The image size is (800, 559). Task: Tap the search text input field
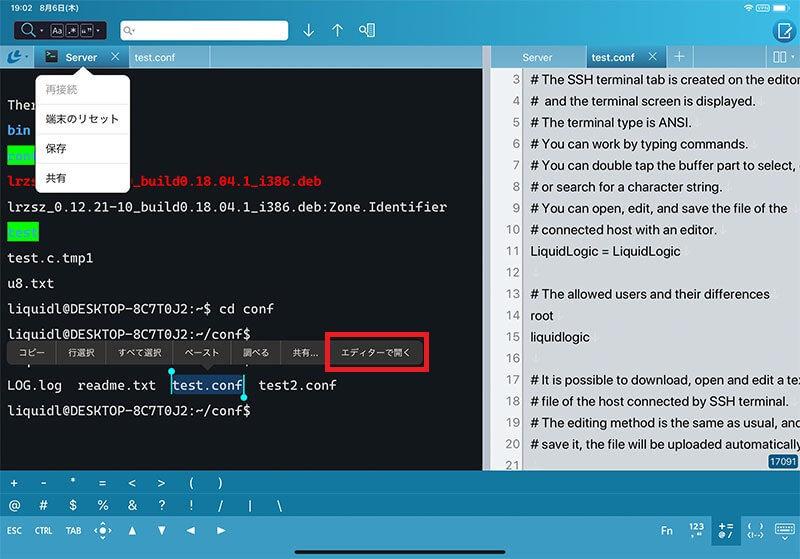205,30
